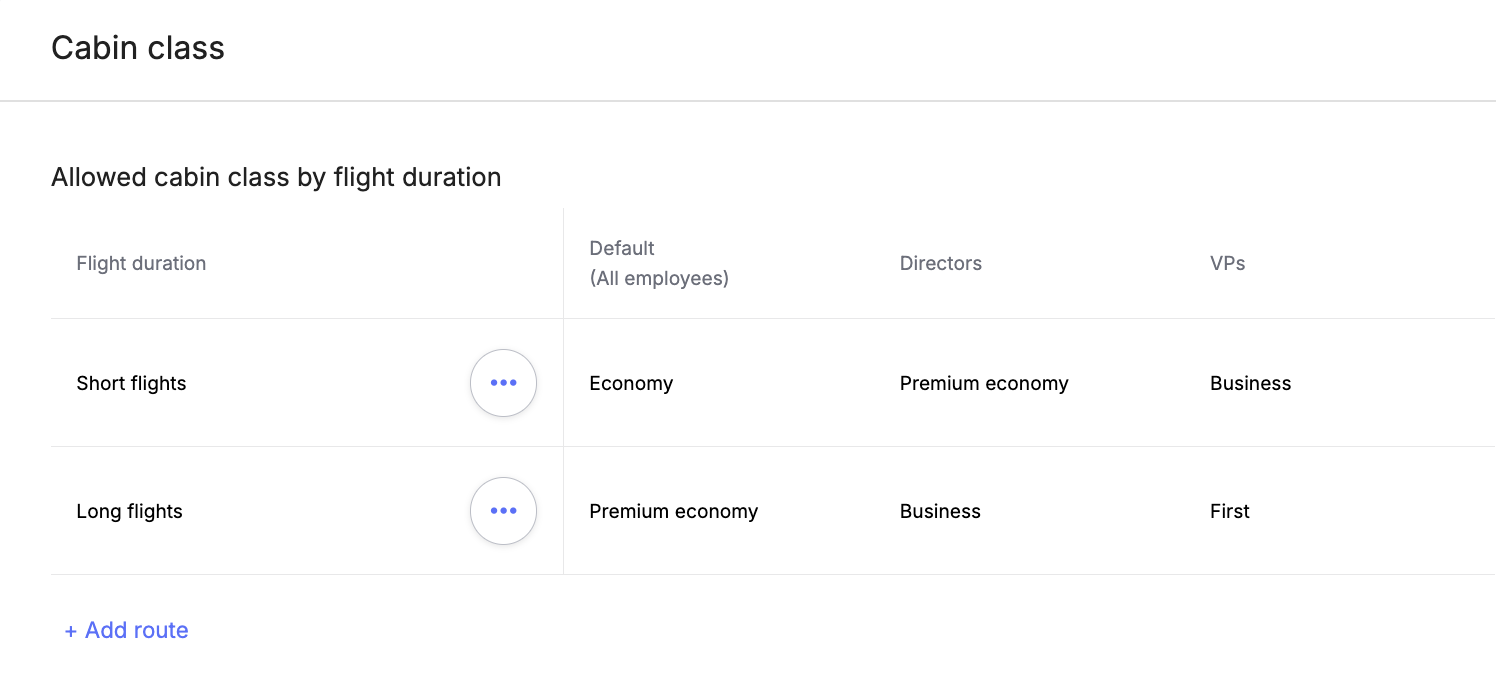This screenshot has width=1496, height=680.
Task: Click First under VPs for Long flights
Action: [x=1229, y=511]
